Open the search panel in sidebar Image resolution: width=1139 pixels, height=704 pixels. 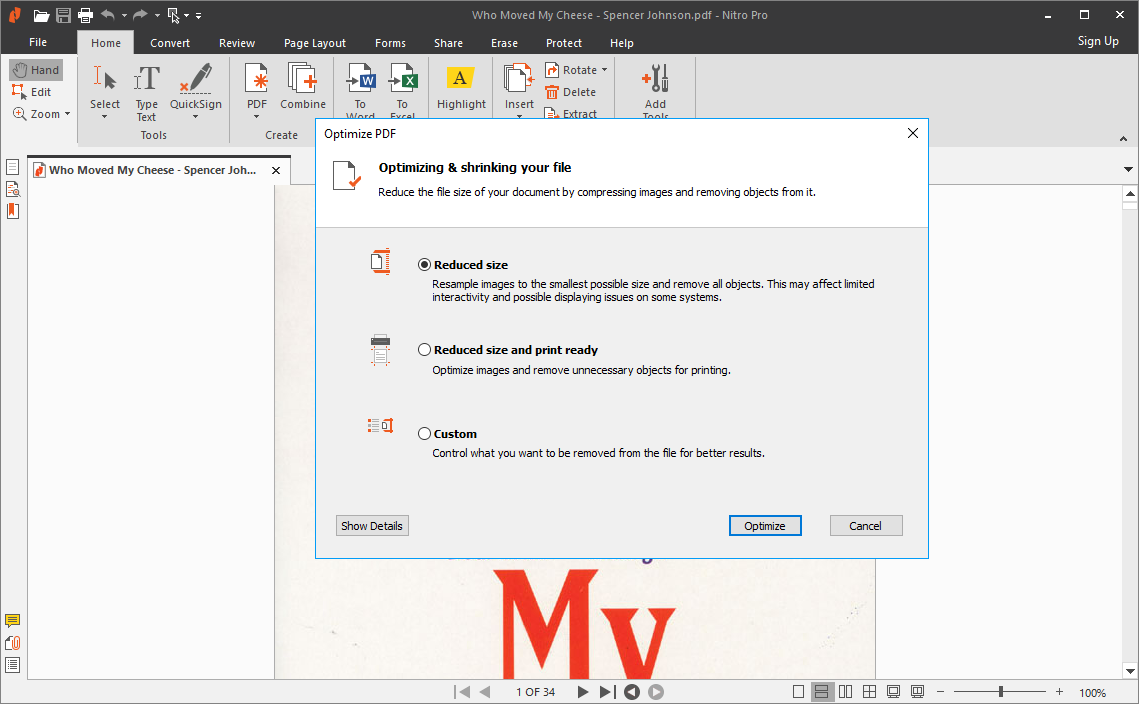[x=12, y=190]
